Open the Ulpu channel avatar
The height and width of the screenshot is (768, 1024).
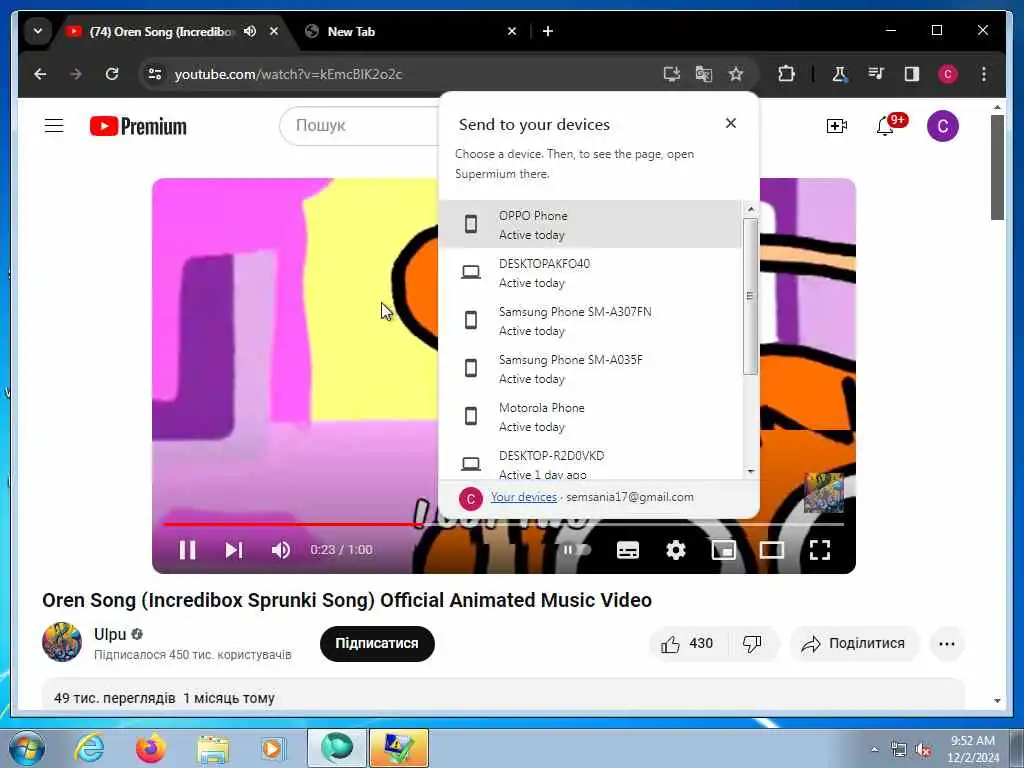point(62,642)
